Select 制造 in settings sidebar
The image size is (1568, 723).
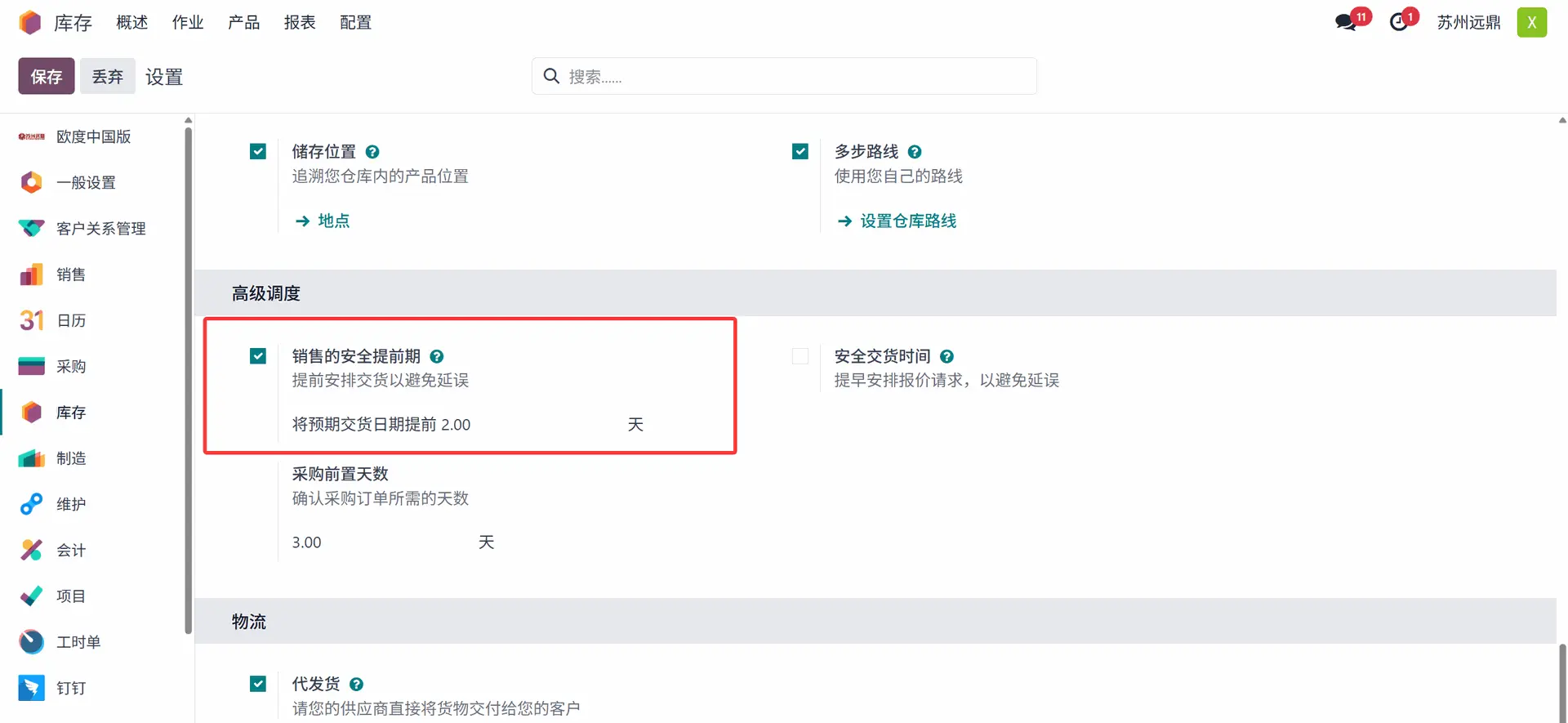coord(71,458)
